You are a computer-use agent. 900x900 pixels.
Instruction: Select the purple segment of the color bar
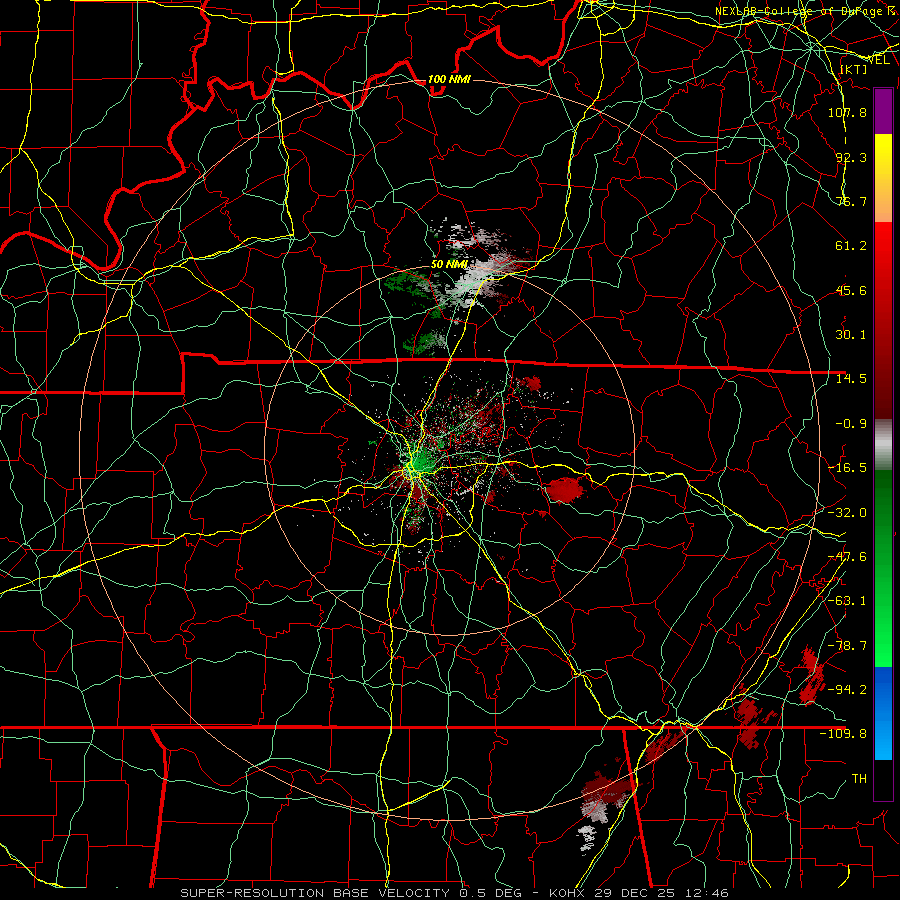point(883,111)
